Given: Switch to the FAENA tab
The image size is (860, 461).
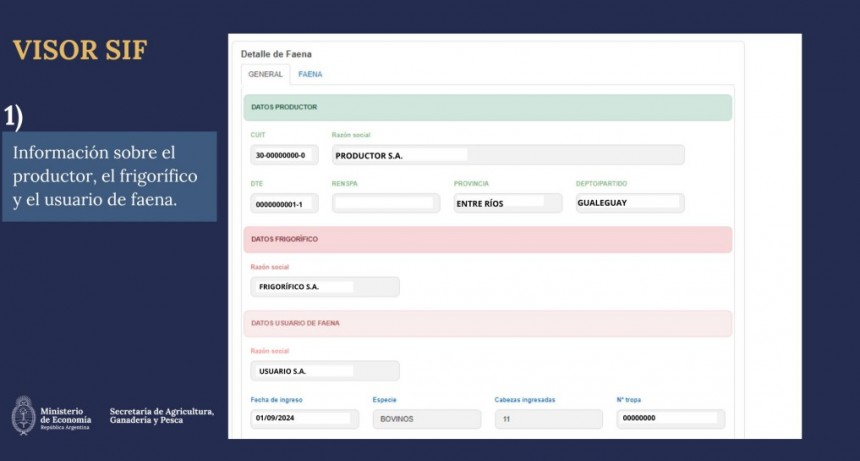Looking at the screenshot, I should click(x=310, y=74).
